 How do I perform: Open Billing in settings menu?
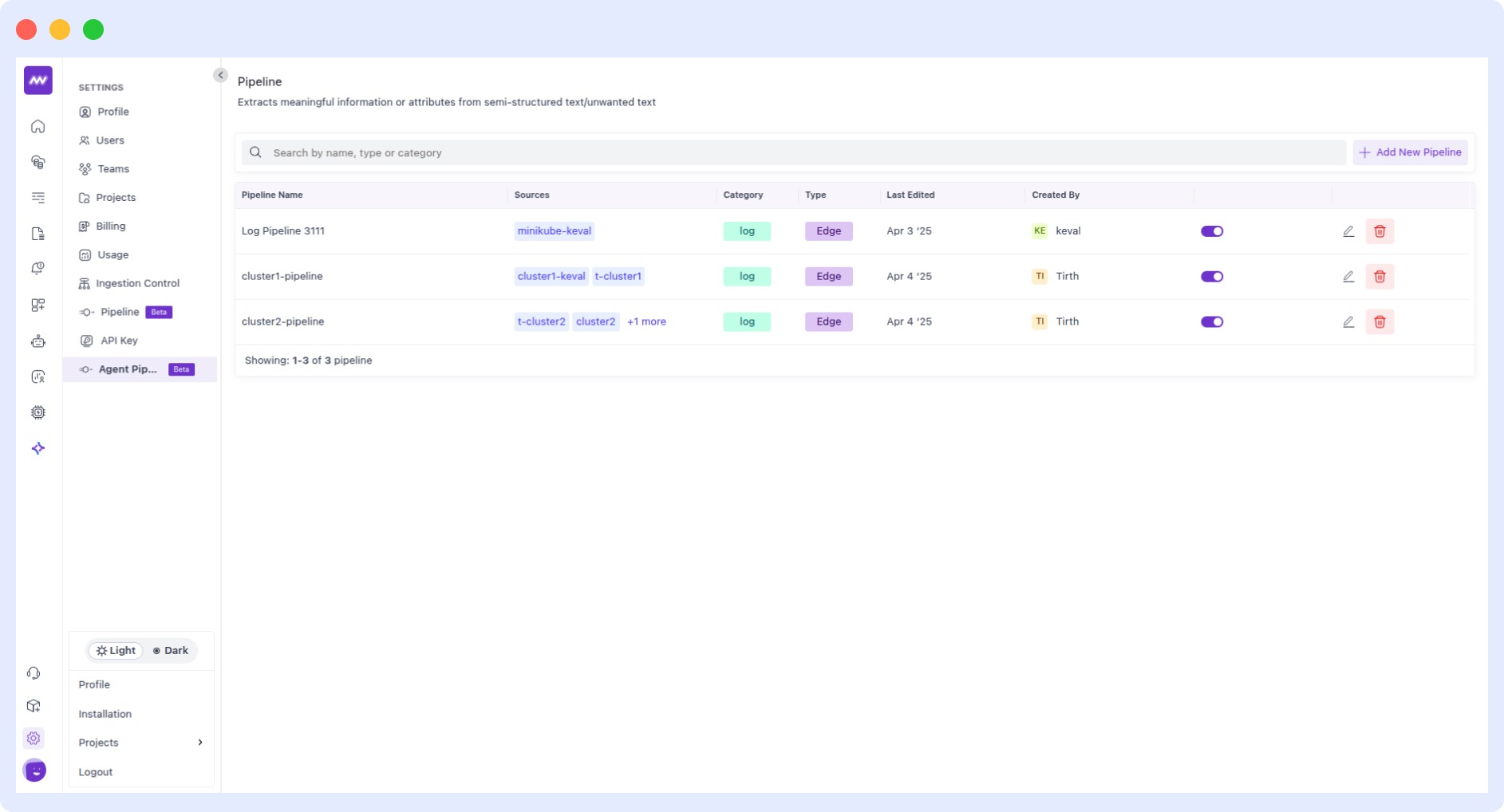click(110, 227)
